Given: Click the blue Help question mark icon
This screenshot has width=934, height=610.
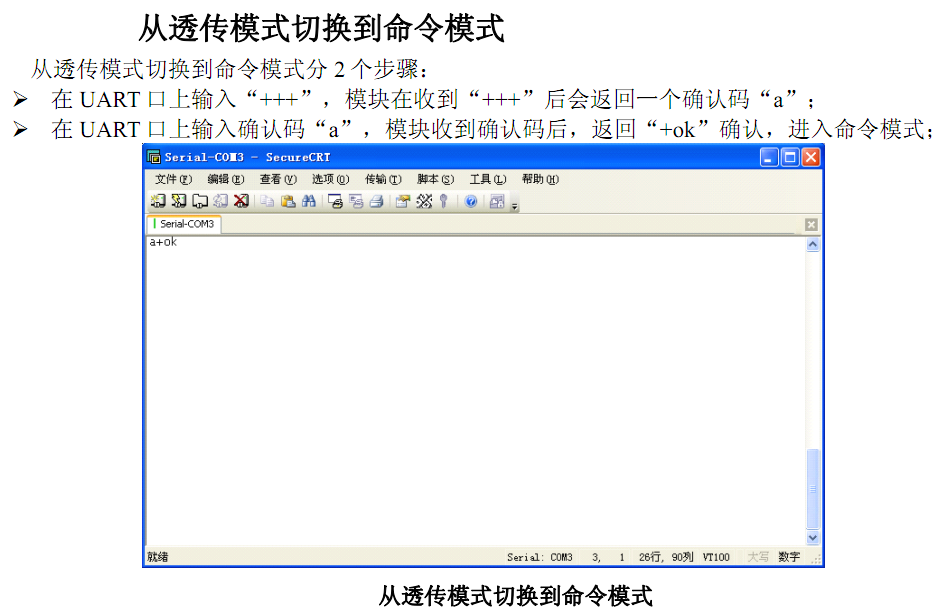Looking at the screenshot, I should tap(470, 201).
